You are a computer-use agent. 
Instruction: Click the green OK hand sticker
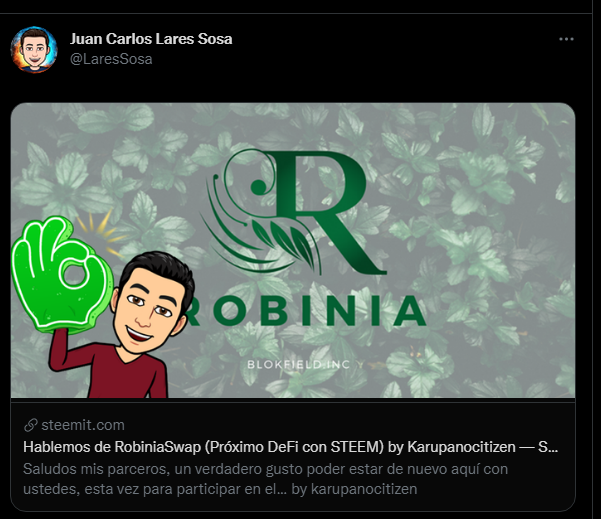pos(61,274)
